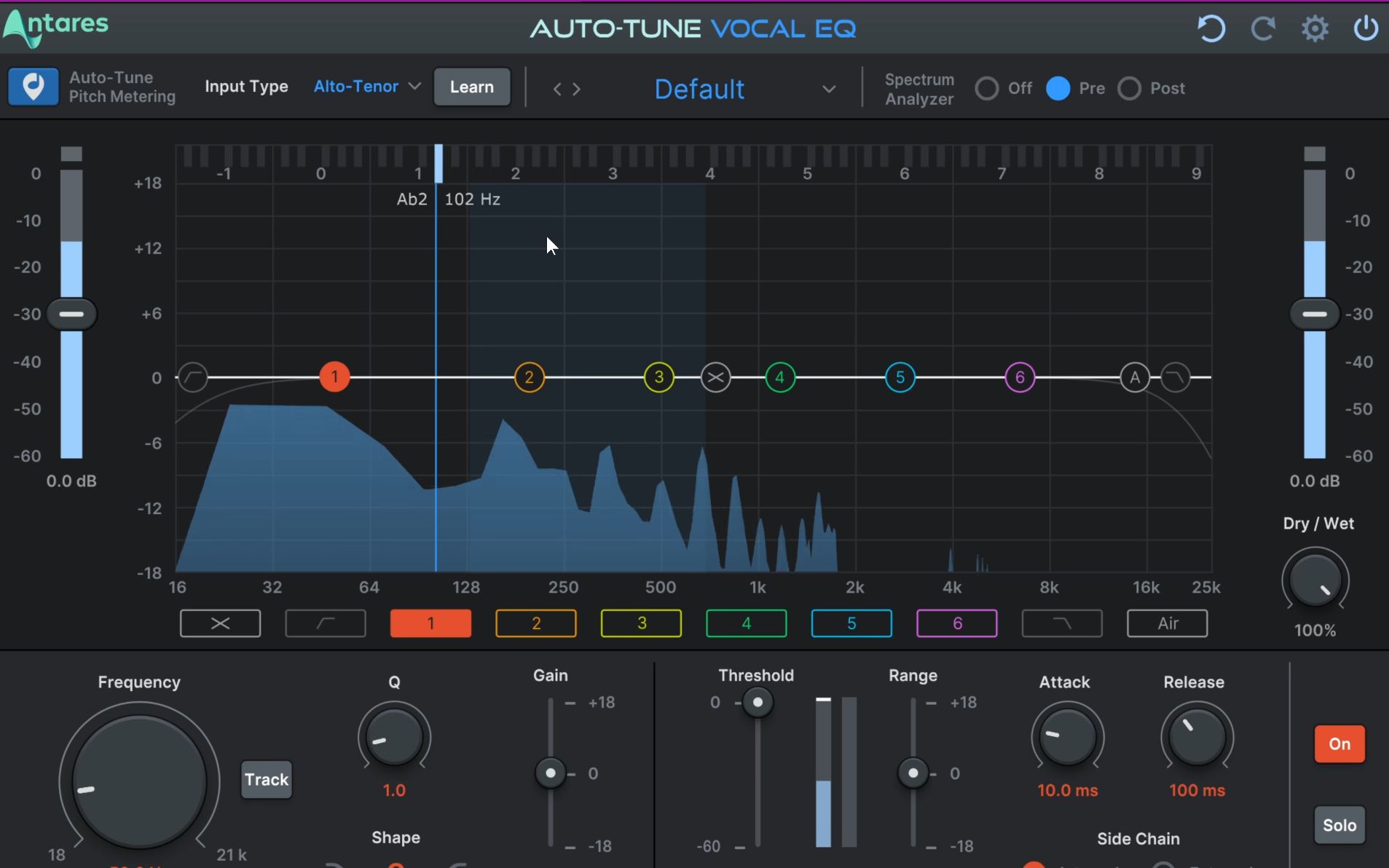Click the Gain slider handle
This screenshot has width=1389, height=868.
551,773
